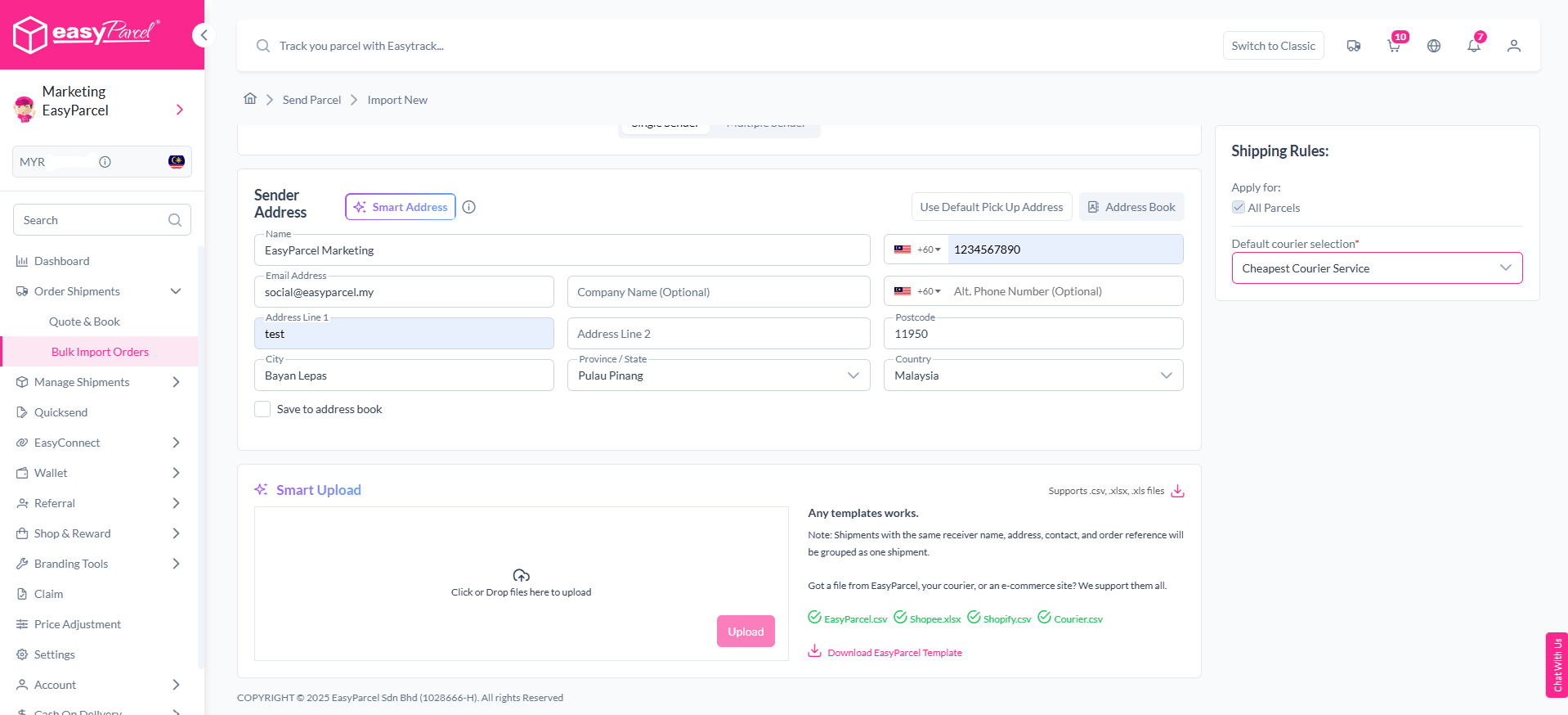
Task: Click the download icon beside supported files
Action: click(1178, 491)
